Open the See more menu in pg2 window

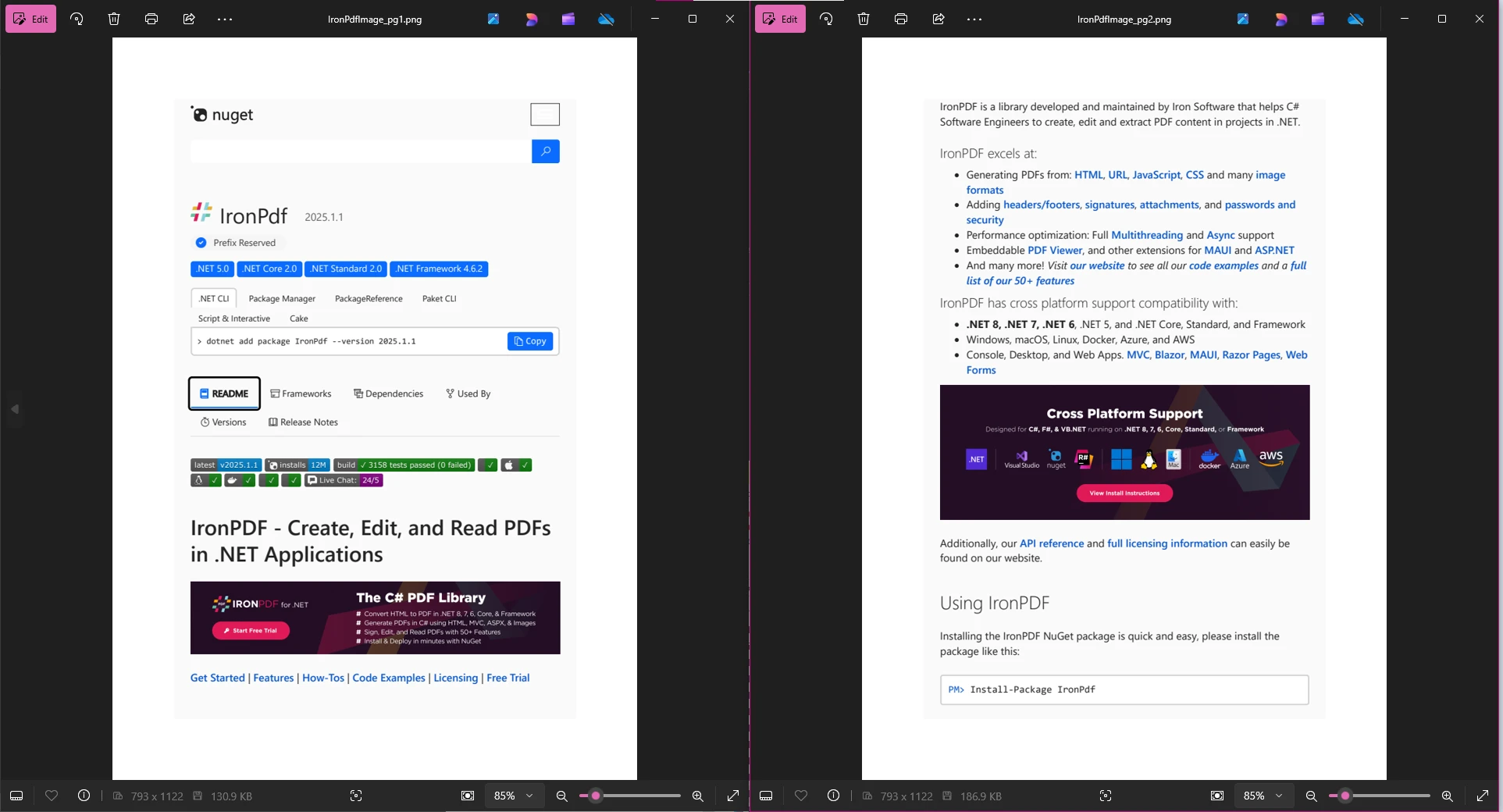click(974, 19)
